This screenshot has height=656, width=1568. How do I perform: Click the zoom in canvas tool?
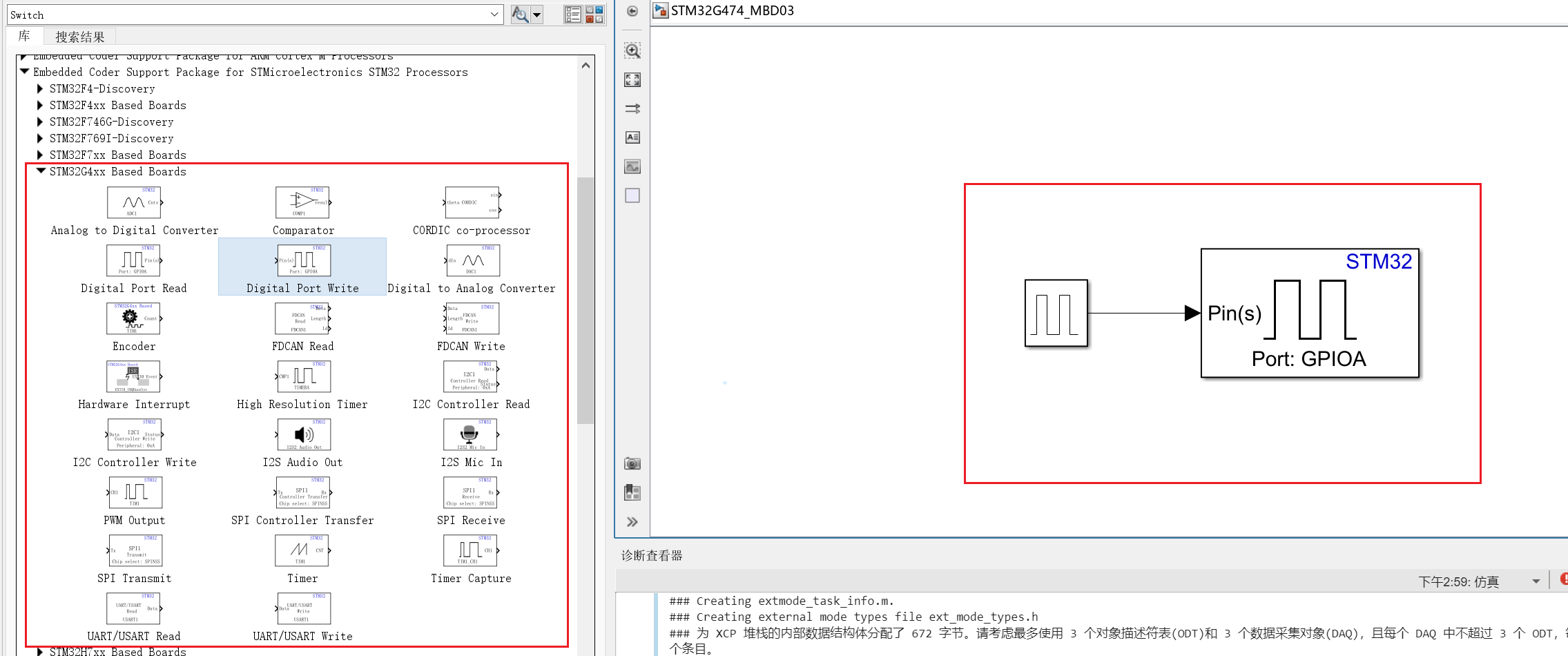click(632, 50)
